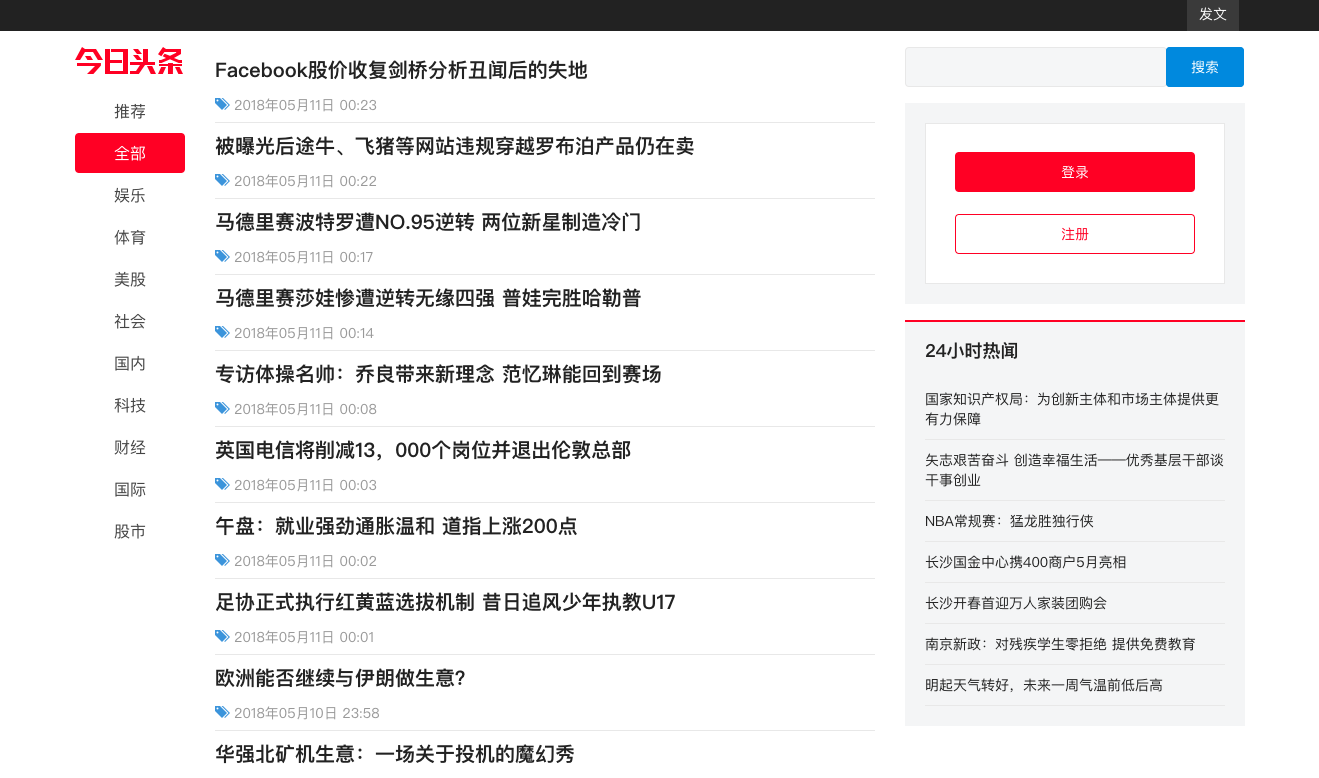
Task: Open article 欧洲能否继续与伊朗做生意?
Action: pyautogui.click(x=341, y=678)
